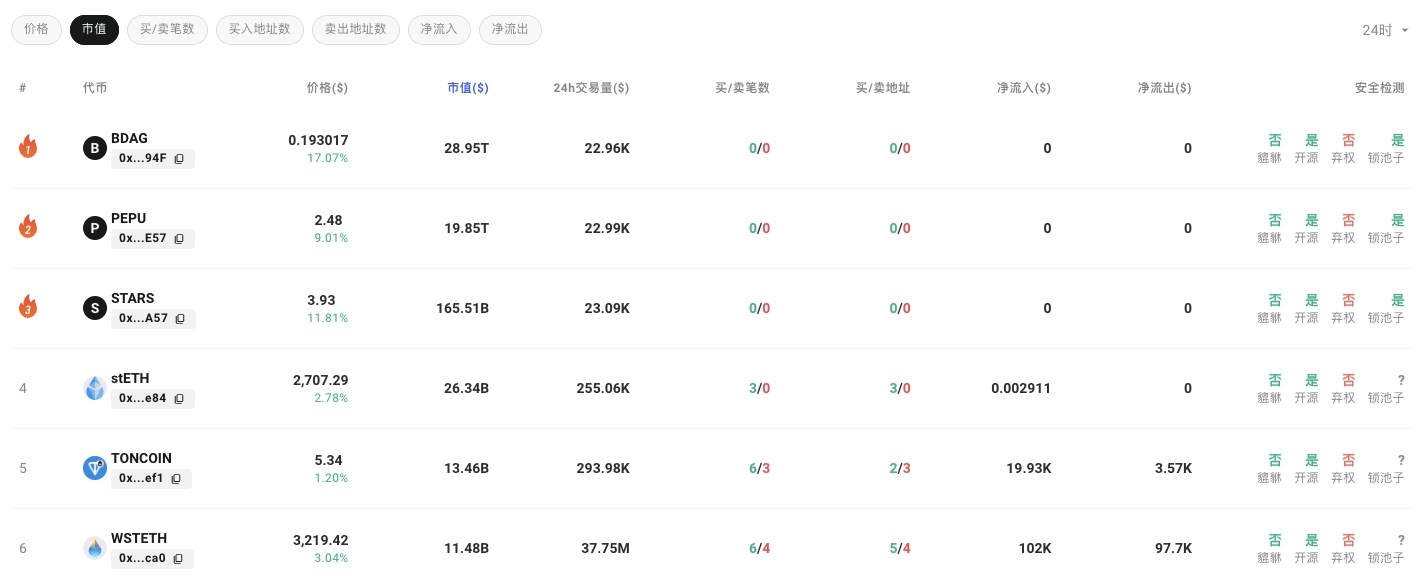Select the 净流入 filter pill

439,30
